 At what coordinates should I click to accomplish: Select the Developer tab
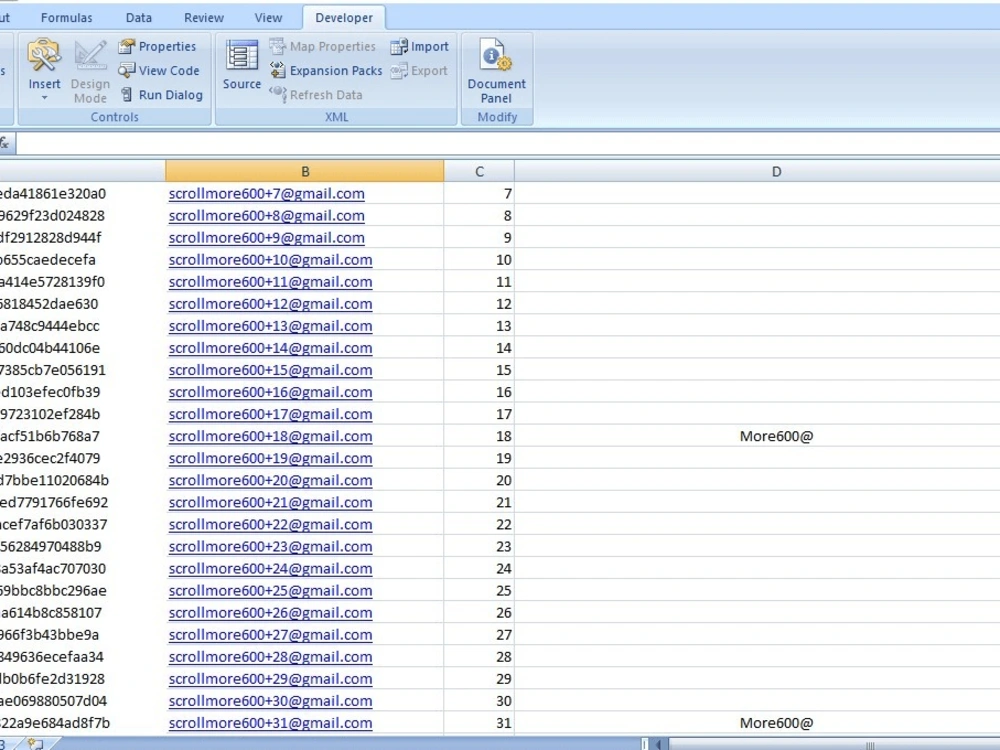click(344, 18)
